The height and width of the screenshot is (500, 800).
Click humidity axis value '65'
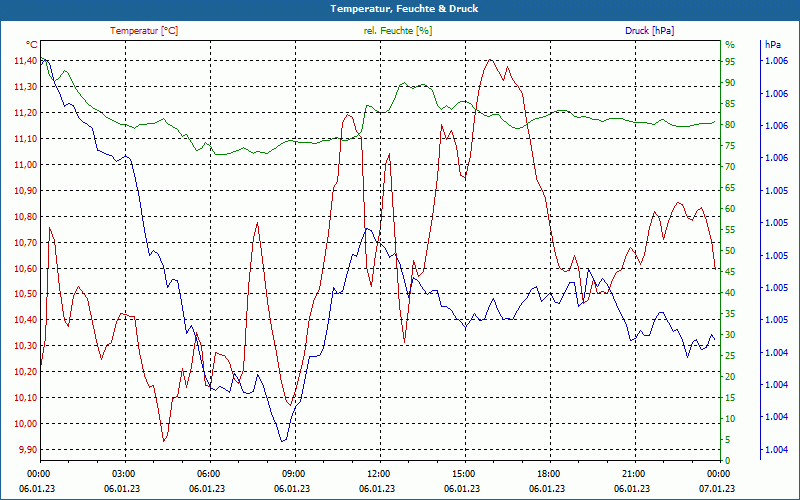tap(730, 188)
